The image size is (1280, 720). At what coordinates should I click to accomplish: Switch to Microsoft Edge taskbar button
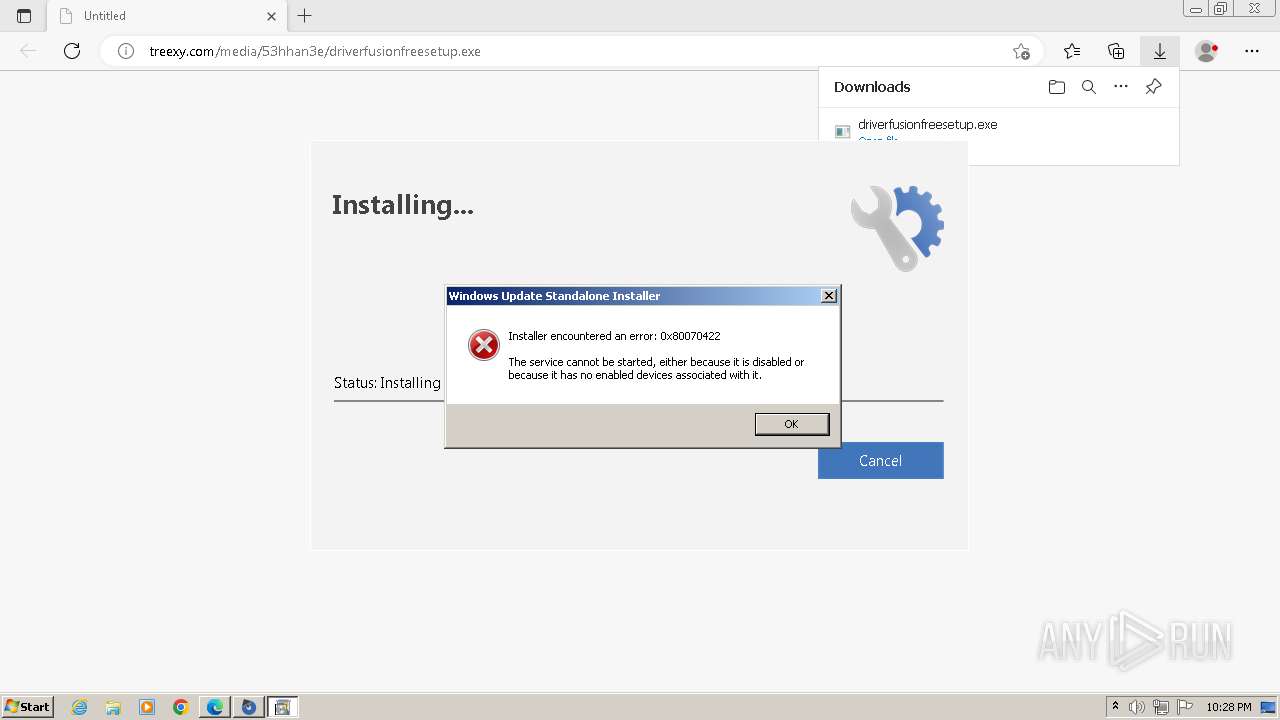tap(215, 707)
